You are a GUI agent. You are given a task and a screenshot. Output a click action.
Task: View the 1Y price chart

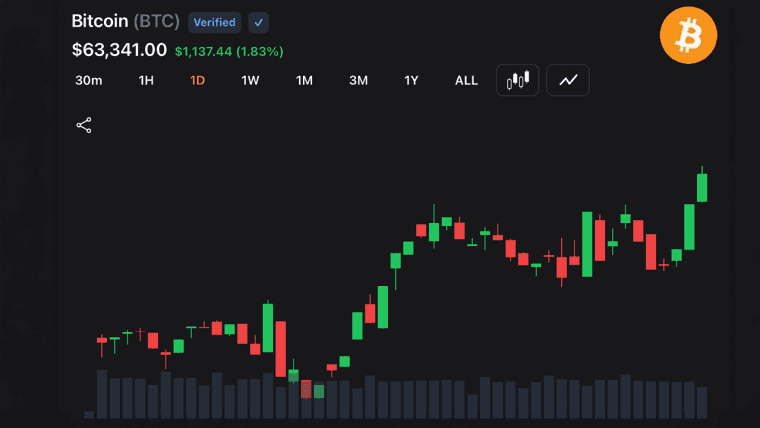[x=411, y=80]
